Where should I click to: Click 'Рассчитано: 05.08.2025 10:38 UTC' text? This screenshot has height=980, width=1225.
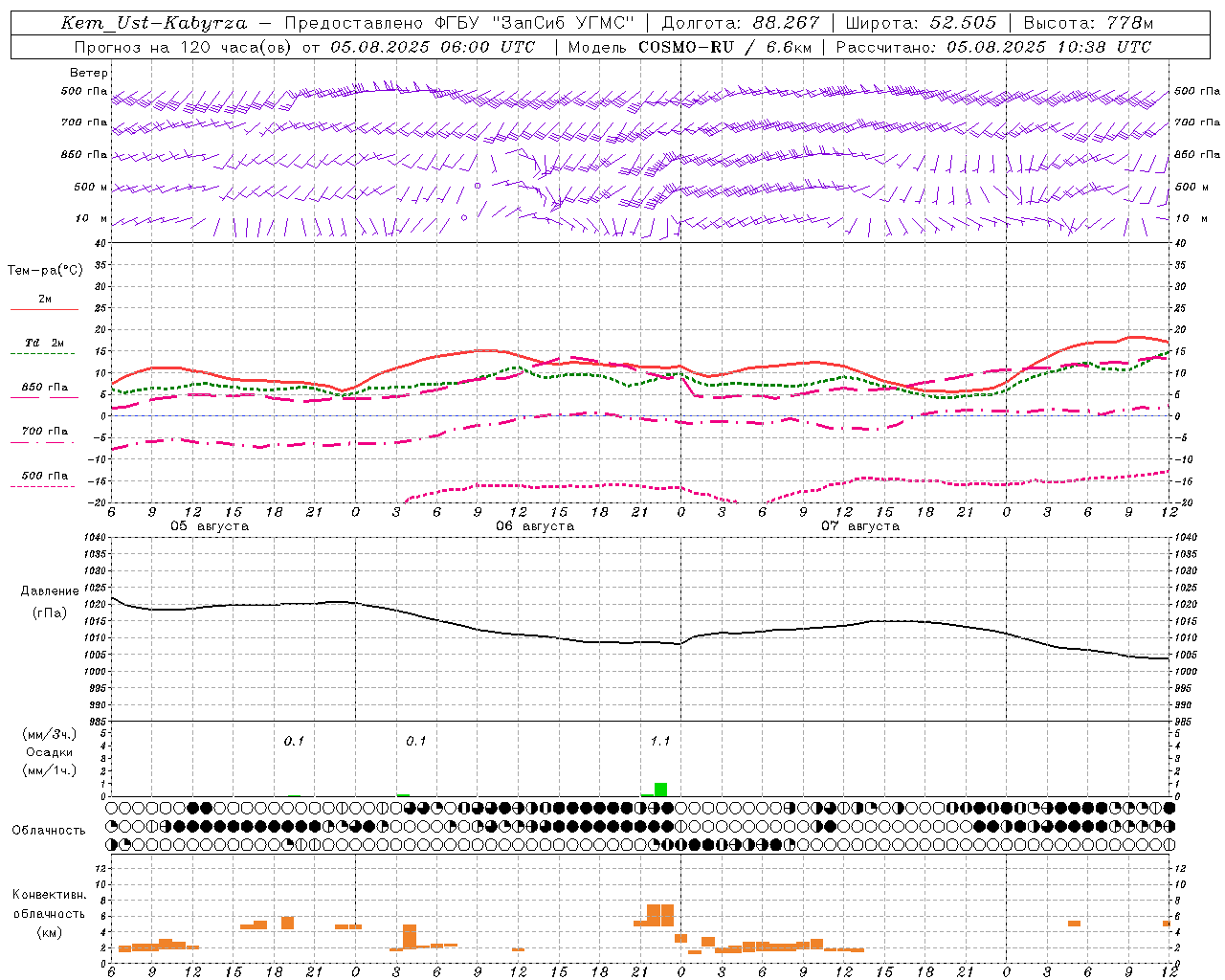click(x=993, y=47)
